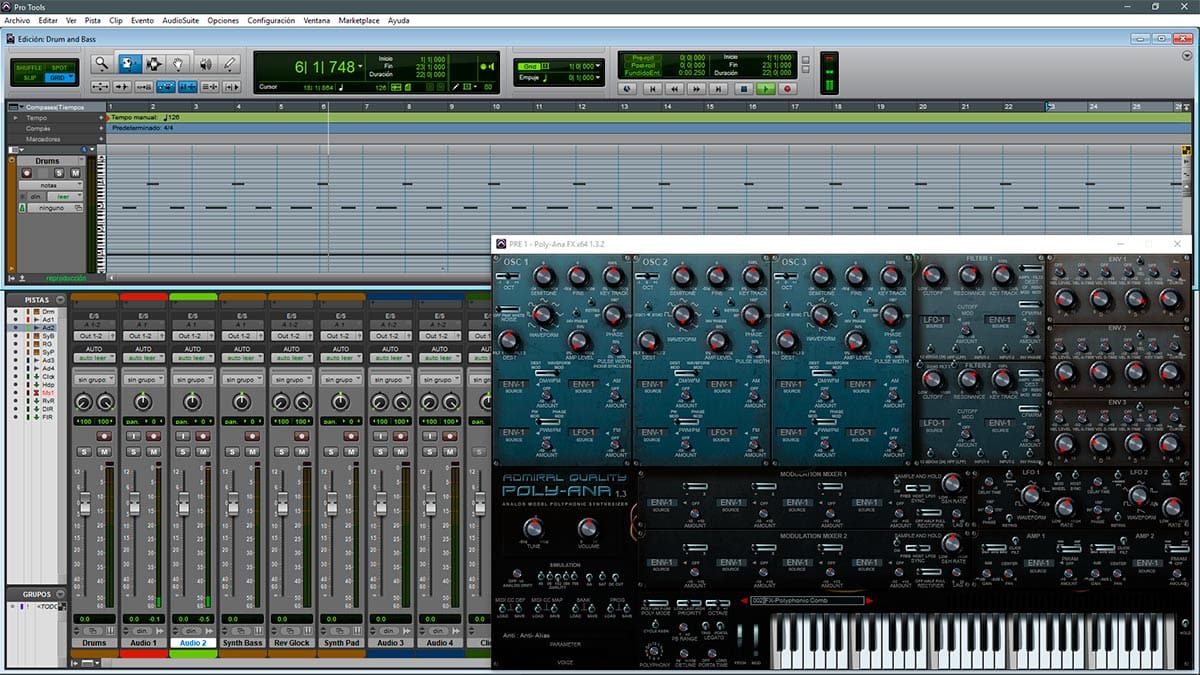Select the Selector tool
The height and width of the screenshot is (675, 1200).
coord(154,63)
